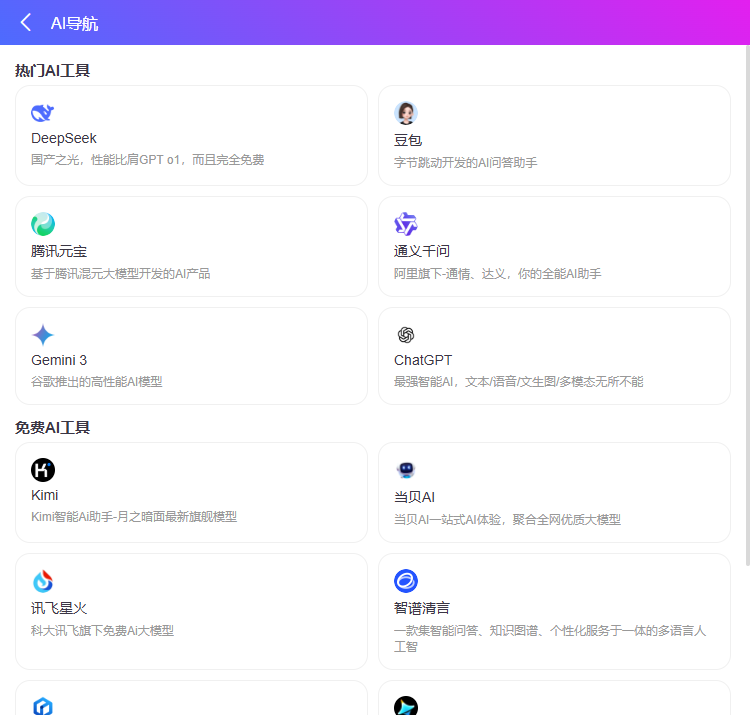Click the AI导航 page title

tap(74, 23)
